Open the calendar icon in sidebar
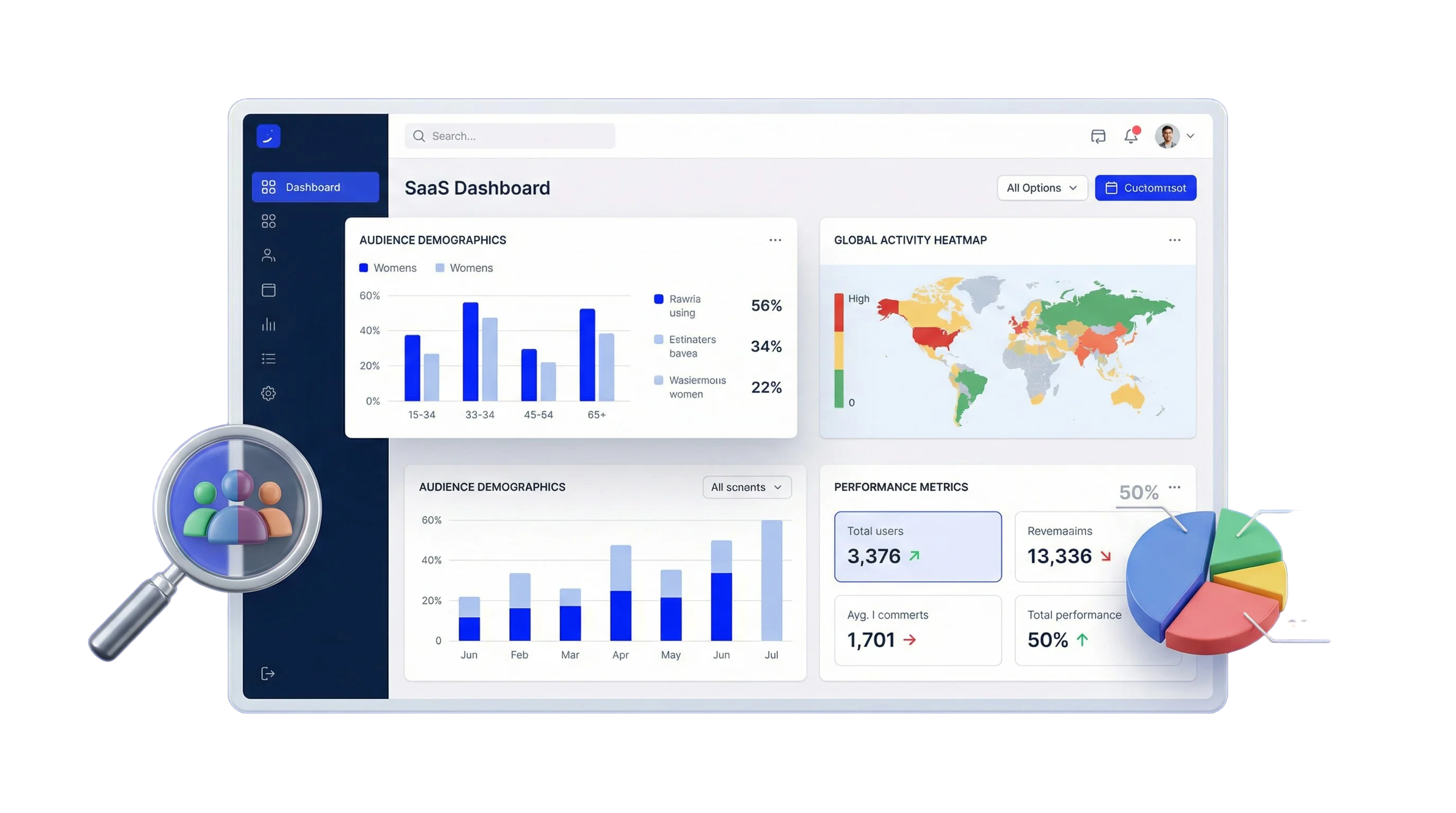Image resolution: width=1456 pixels, height=813 pixels. tap(268, 290)
